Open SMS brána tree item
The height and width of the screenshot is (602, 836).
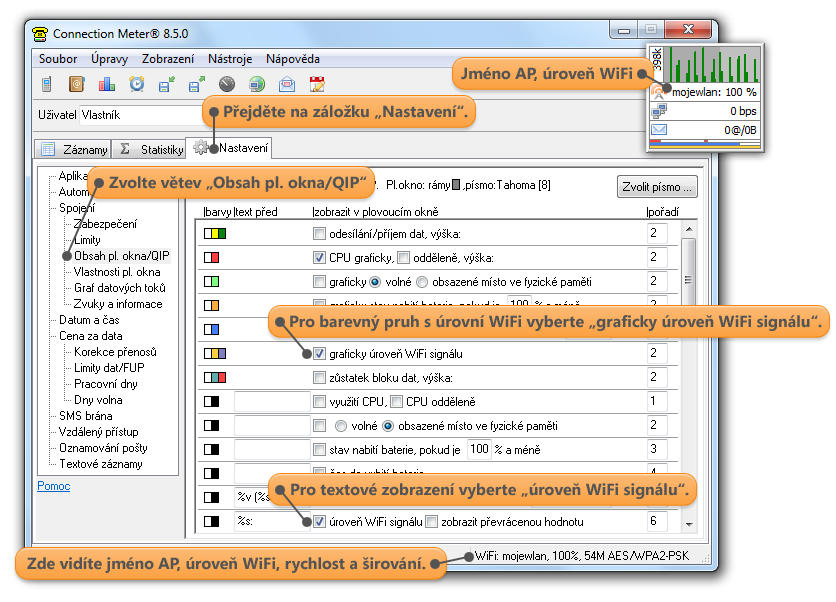point(85,416)
